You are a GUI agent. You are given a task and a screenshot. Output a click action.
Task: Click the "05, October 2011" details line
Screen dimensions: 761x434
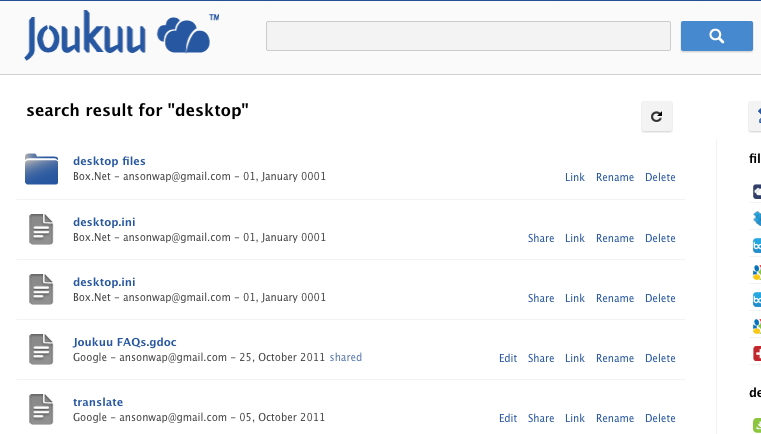tap(199, 417)
